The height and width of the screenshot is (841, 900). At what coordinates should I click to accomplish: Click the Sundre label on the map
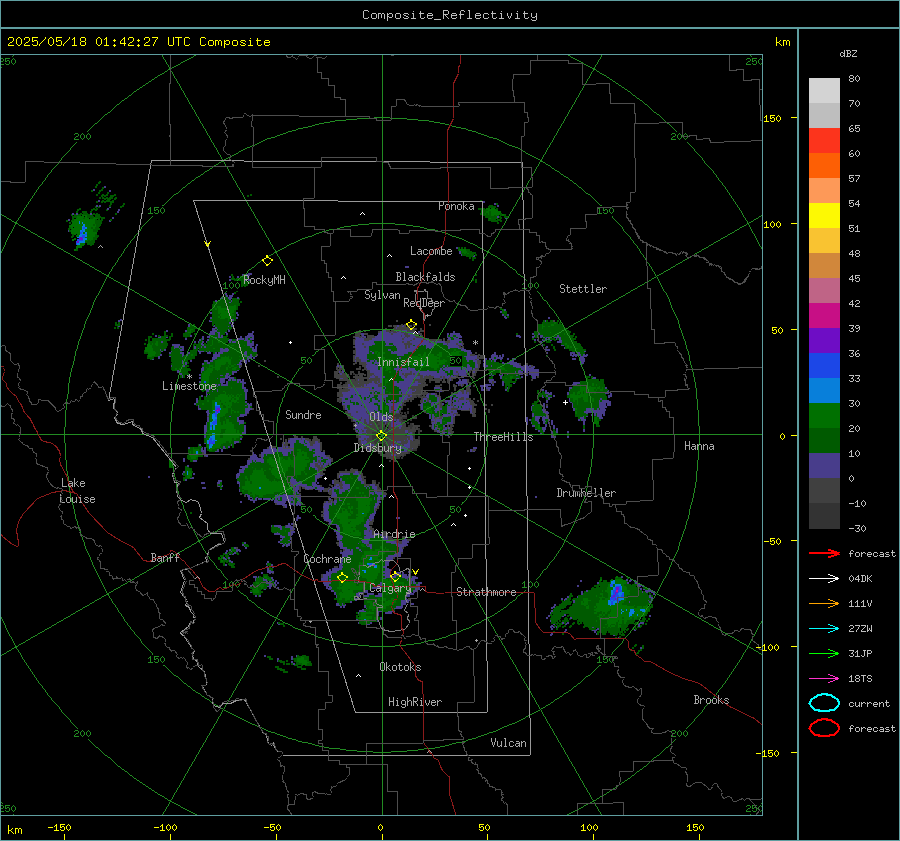[x=303, y=414]
